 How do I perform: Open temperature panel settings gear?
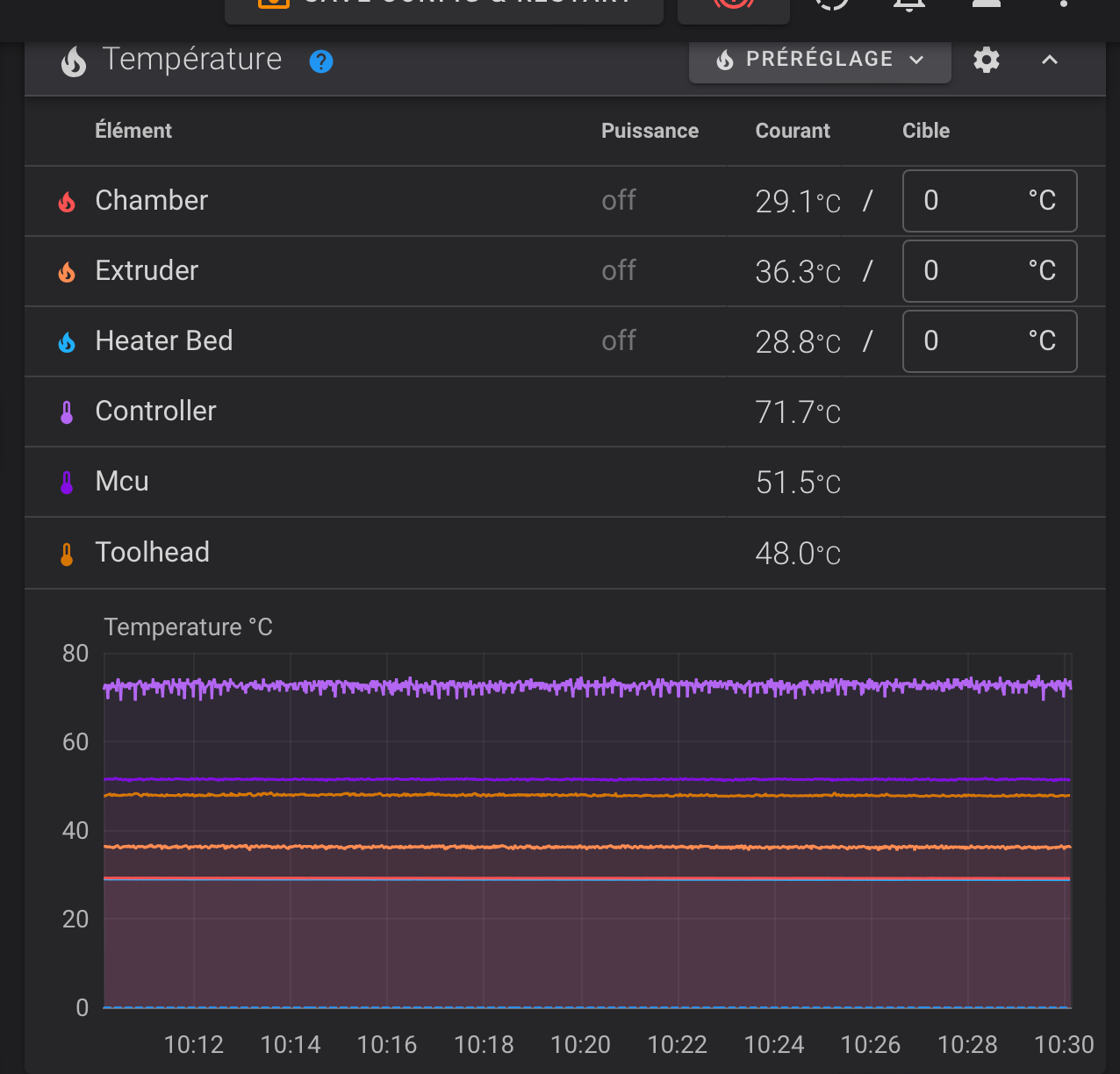[987, 60]
